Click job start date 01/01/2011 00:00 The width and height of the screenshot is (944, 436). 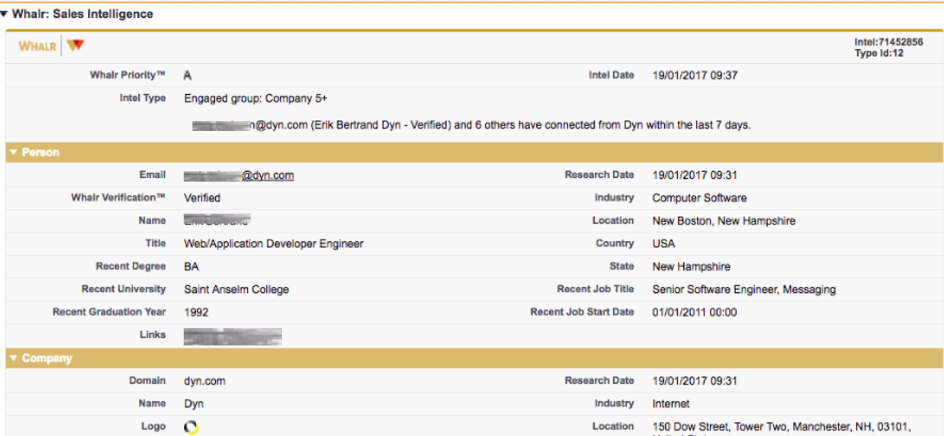(x=695, y=313)
